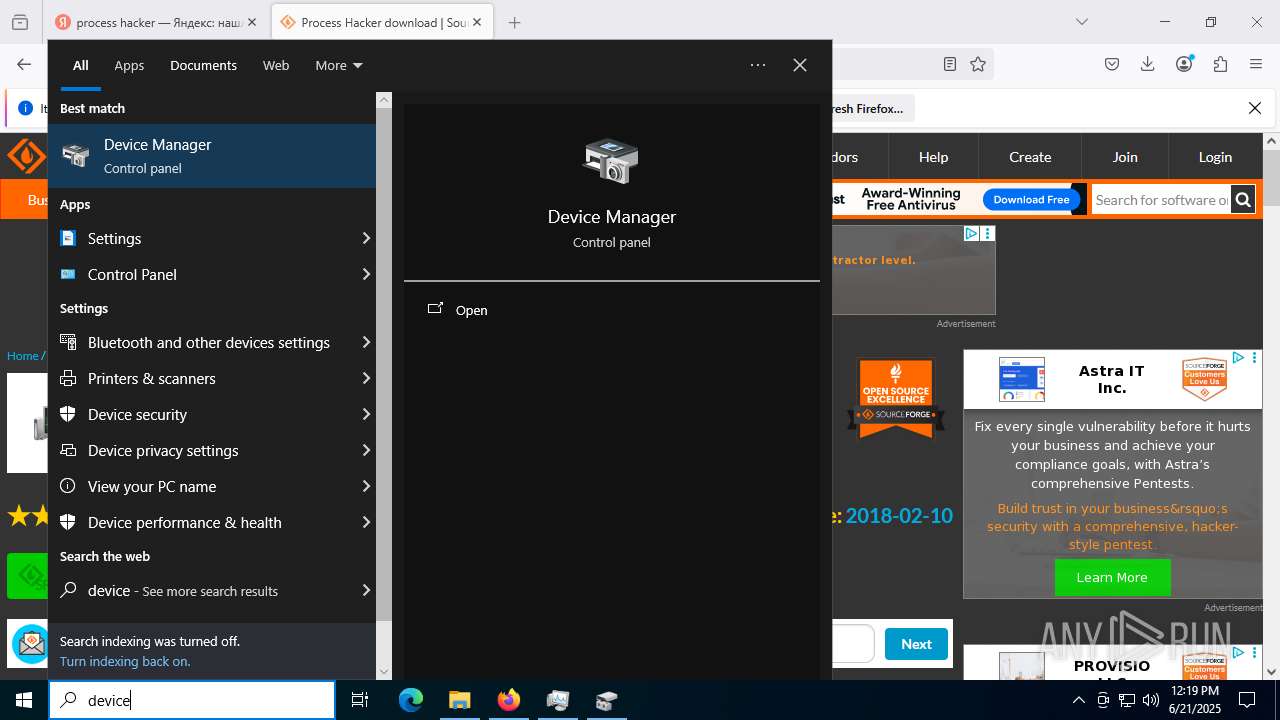Close the Windows search panel
Screen dimensions: 1280x720
click(800, 65)
